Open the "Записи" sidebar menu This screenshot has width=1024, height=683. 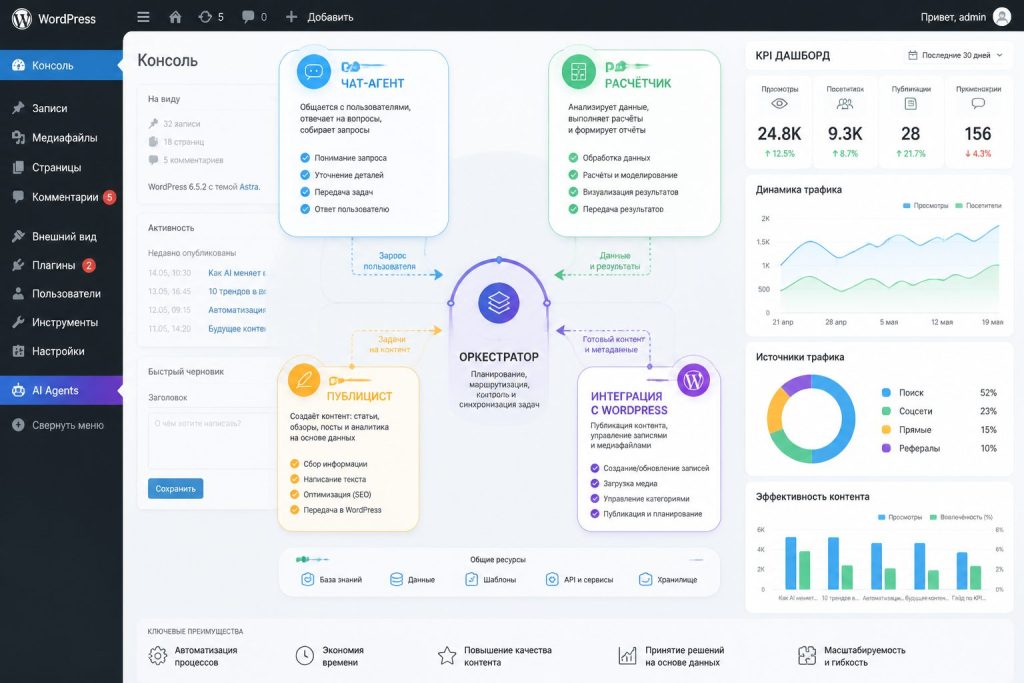tap(61, 108)
